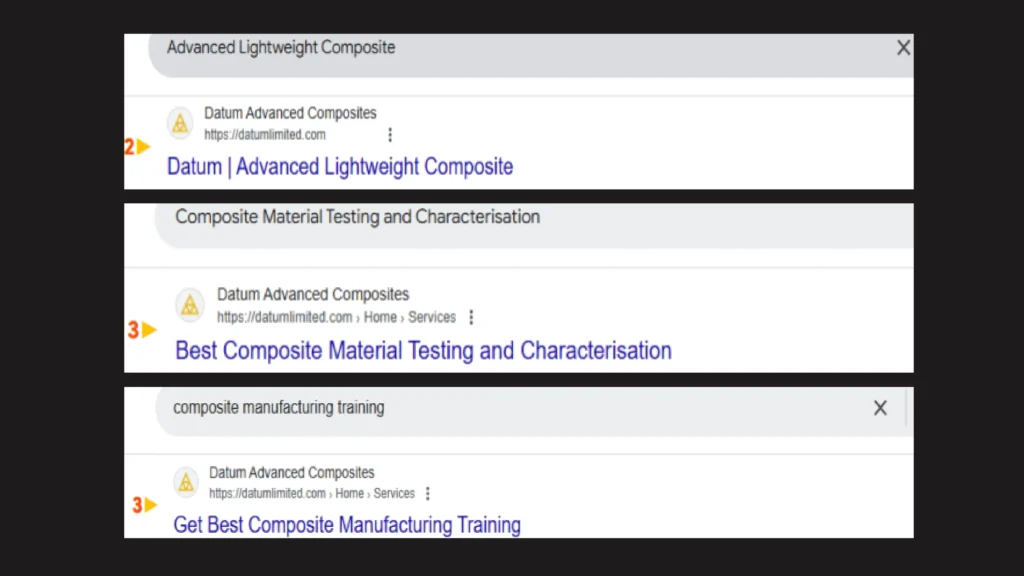Open "Datum | Advanced Lightweight Composite" link
Viewport: 1024px width, 576px height.
pyautogui.click(x=340, y=167)
